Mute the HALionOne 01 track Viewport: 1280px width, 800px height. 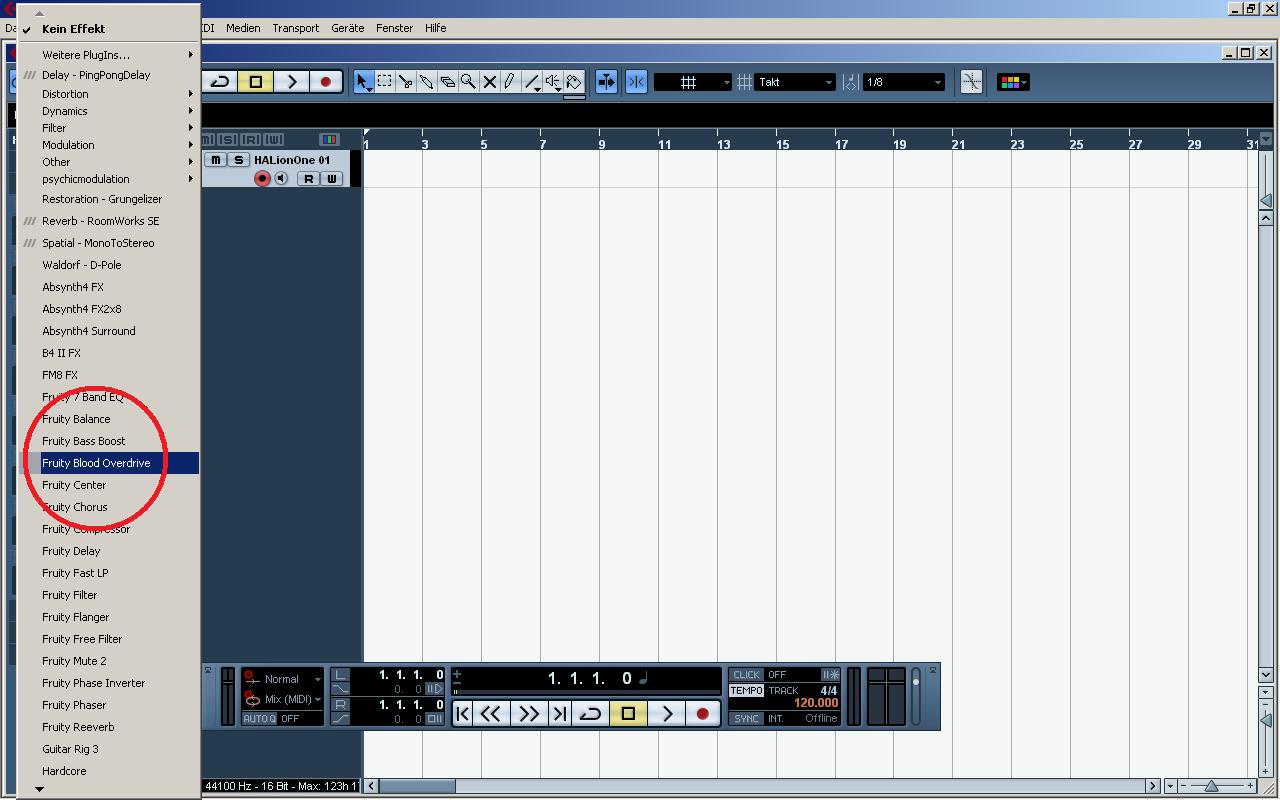tap(215, 160)
